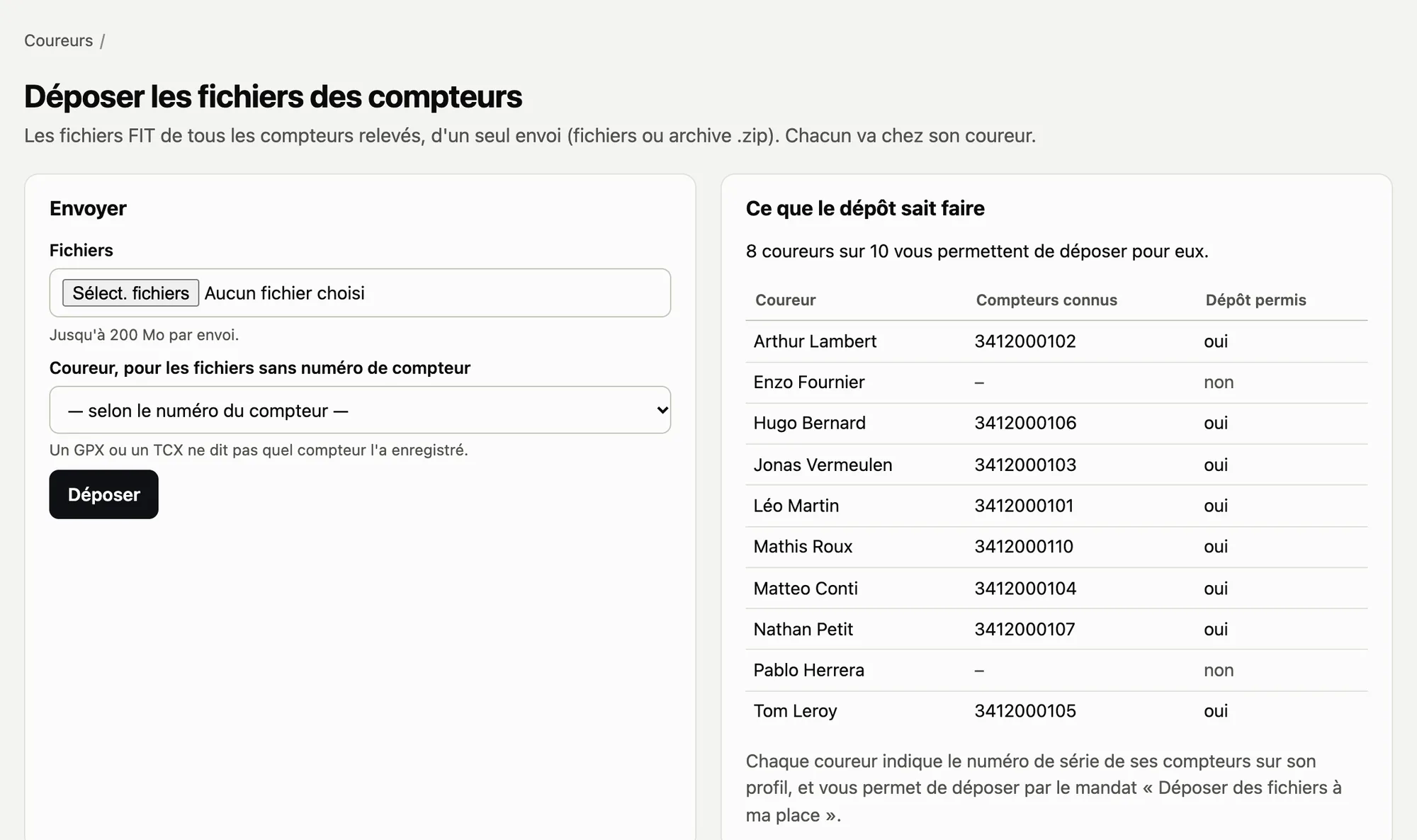Open the coureur dropdown for files without numéro
Image resolution: width=1417 pixels, height=840 pixels.
[360, 410]
